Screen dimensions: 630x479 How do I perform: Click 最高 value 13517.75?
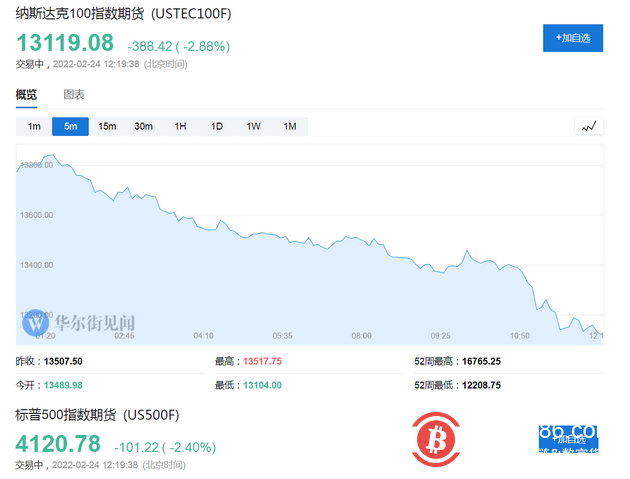pyautogui.click(x=262, y=361)
